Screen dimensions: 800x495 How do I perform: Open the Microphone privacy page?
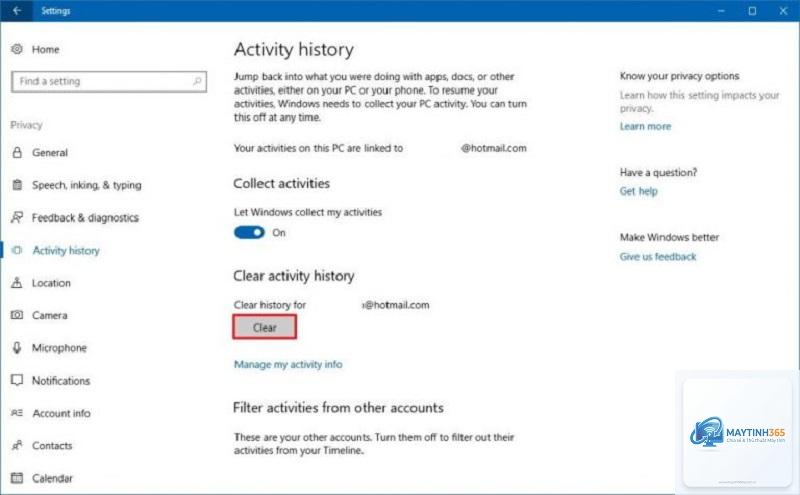(x=59, y=348)
